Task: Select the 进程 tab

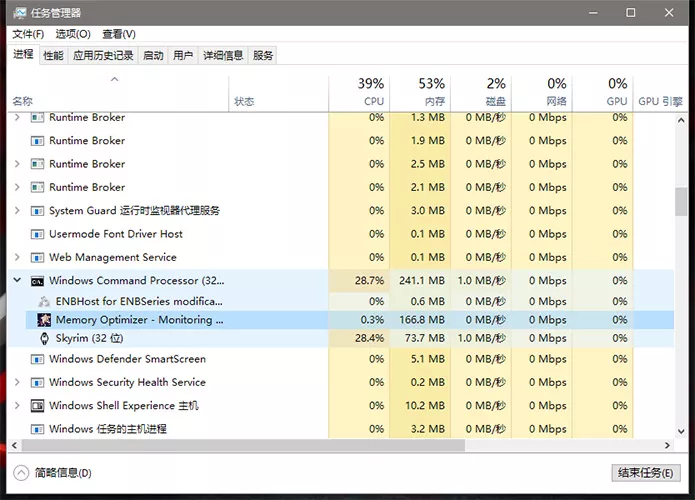Action: 23,54
